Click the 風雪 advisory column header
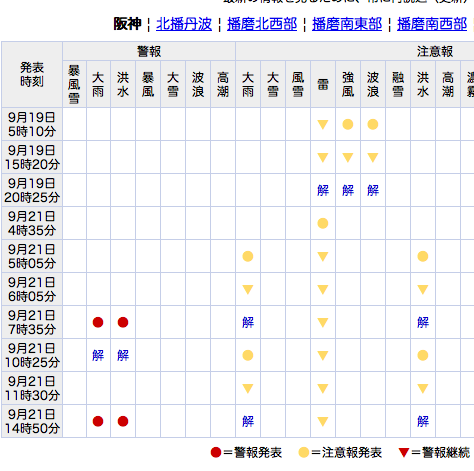Viewport: 474px width, 471px height. [x=298, y=84]
